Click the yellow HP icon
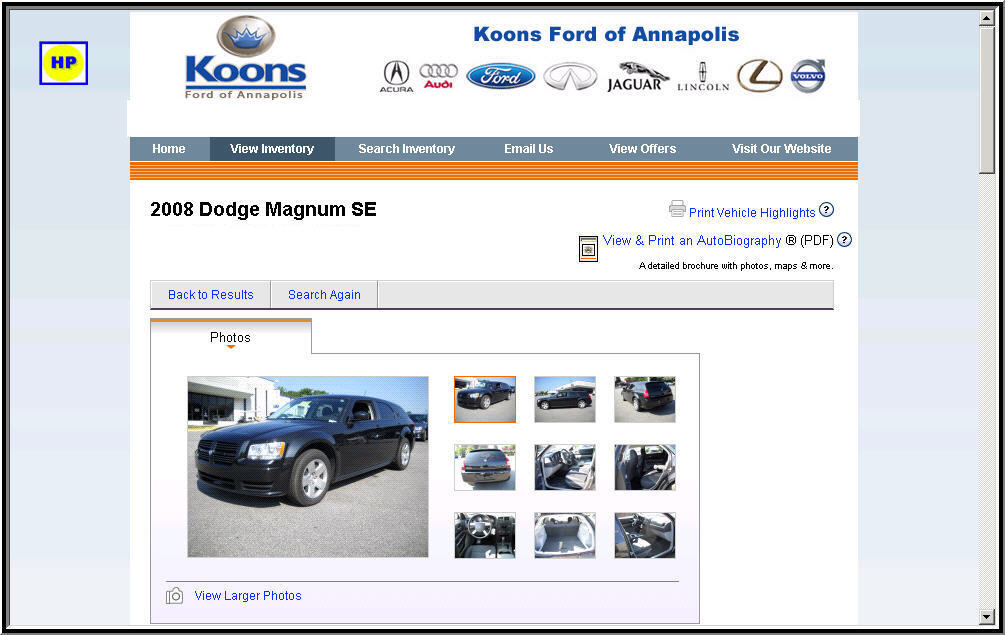The height and width of the screenshot is (635, 1005). coord(63,63)
